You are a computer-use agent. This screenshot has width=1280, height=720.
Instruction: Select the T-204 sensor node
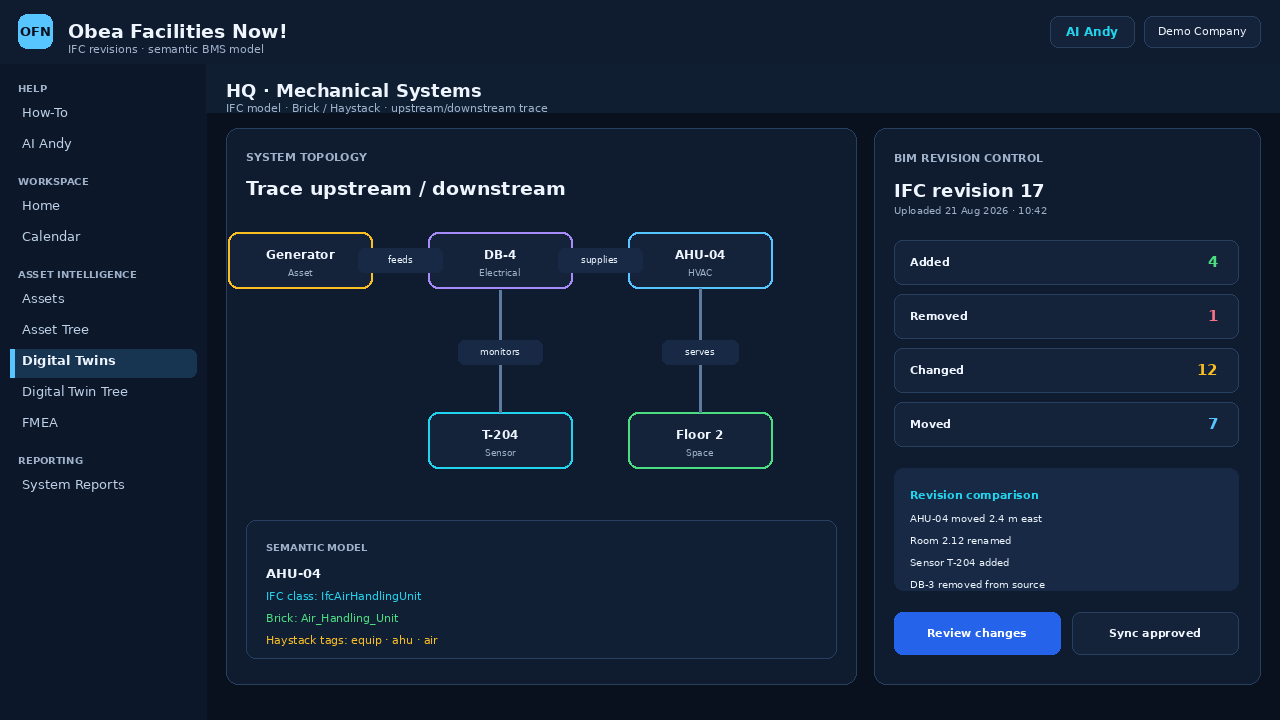click(500, 441)
